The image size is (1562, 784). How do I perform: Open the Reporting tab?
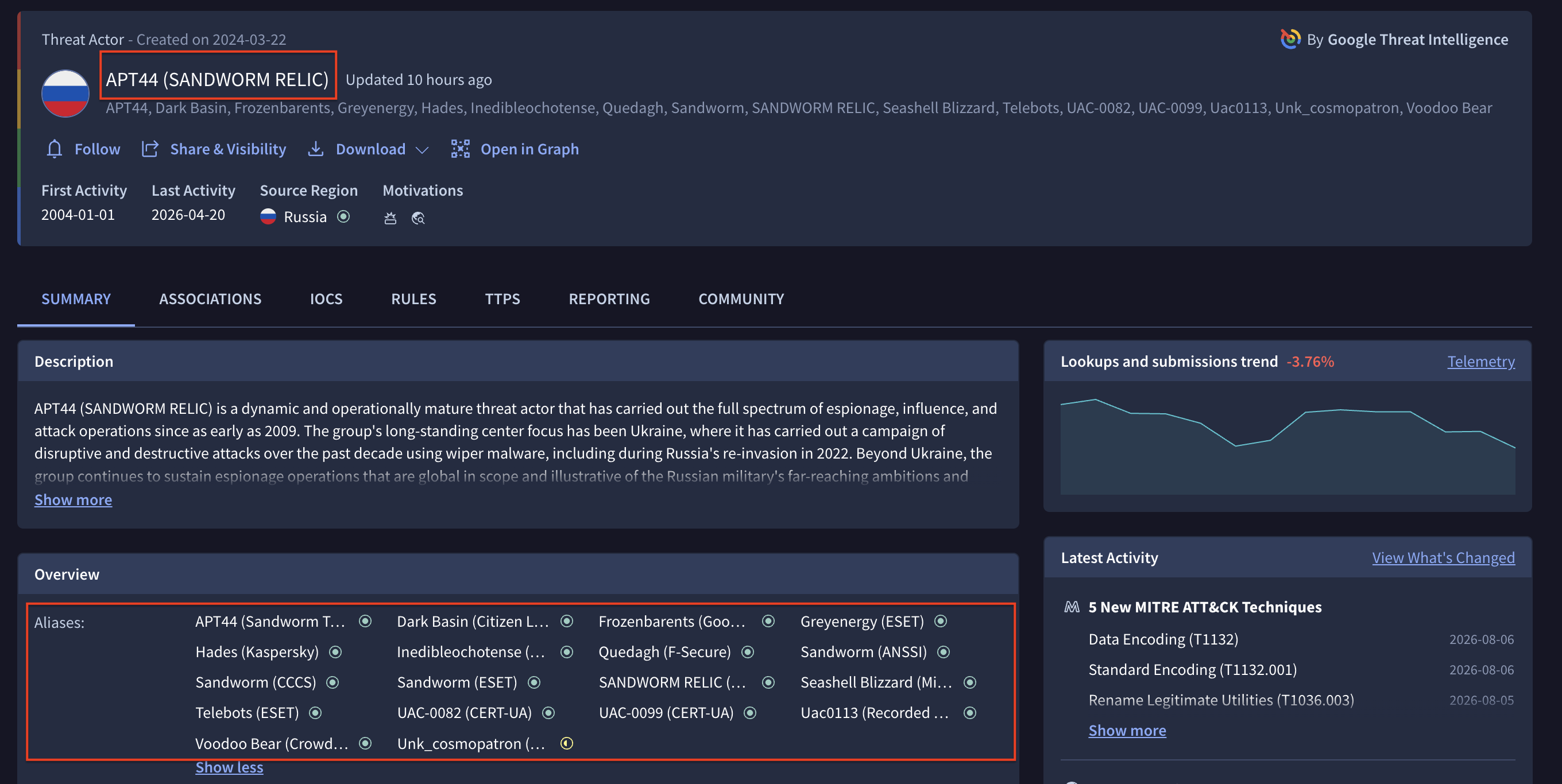tap(609, 298)
